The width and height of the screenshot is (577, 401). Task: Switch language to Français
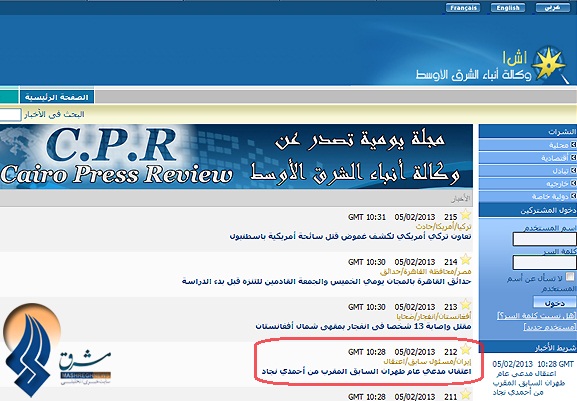[463, 8]
